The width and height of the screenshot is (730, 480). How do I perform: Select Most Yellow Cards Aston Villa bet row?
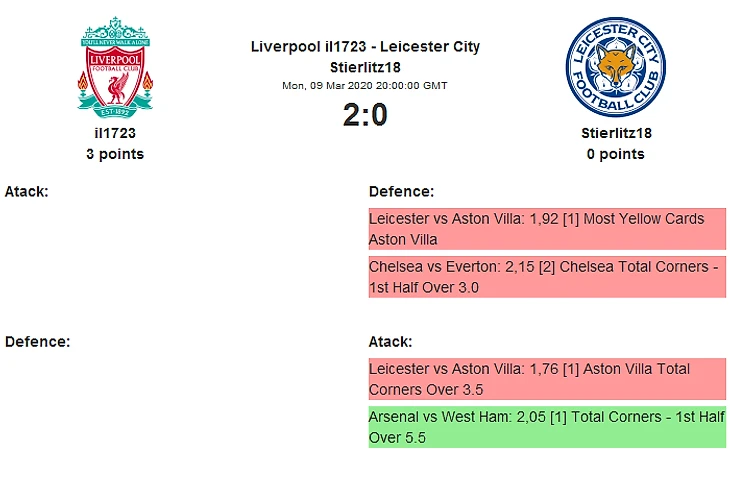click(x=547, y=229)
